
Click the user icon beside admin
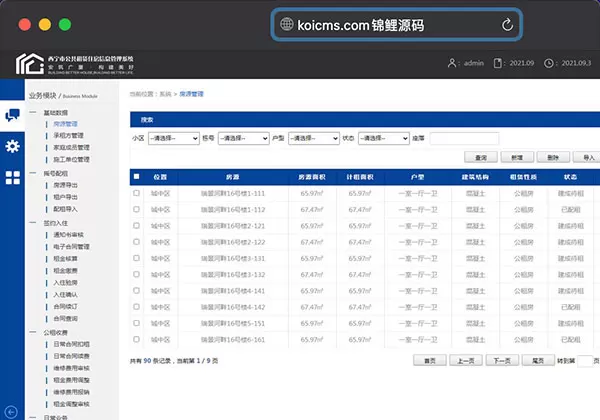click(452, 63)
